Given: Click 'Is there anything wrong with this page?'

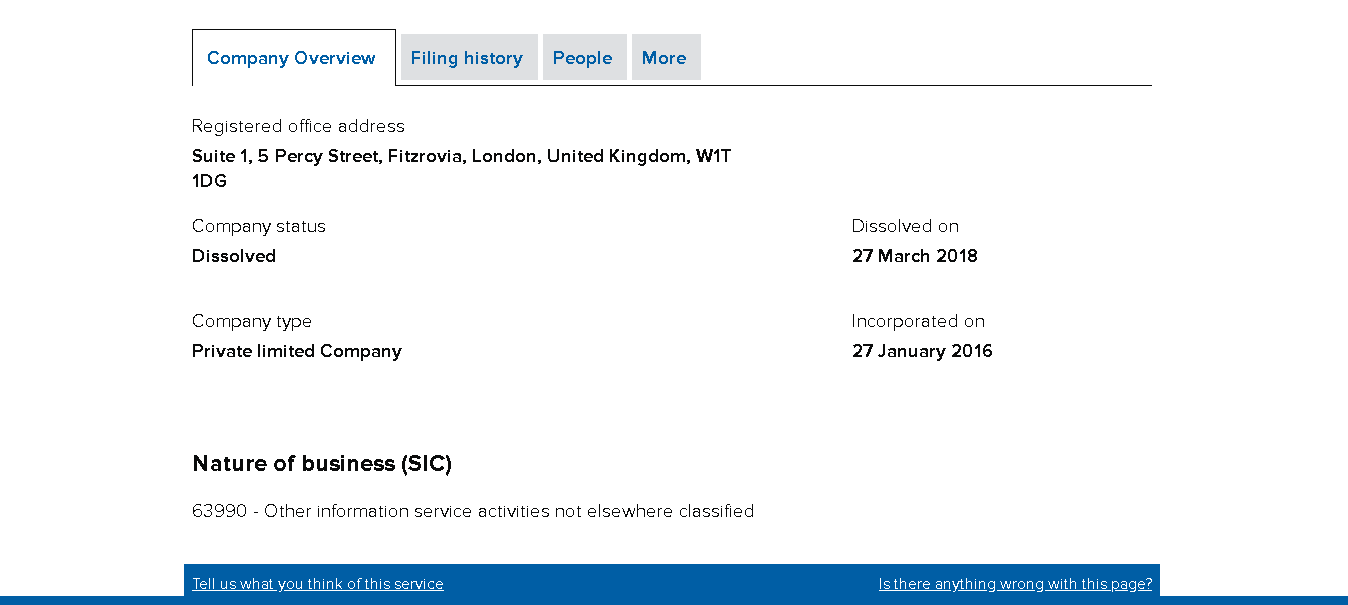Looking at the screenshot, I should pyautogui.click(x=1015, y=584).
